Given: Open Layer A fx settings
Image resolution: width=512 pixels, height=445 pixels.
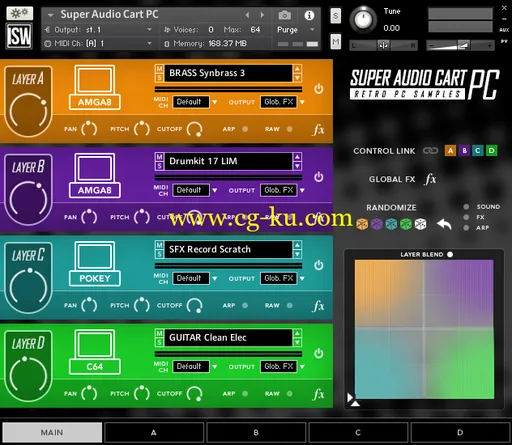Looking at the screenshot, I should [318, 129].
